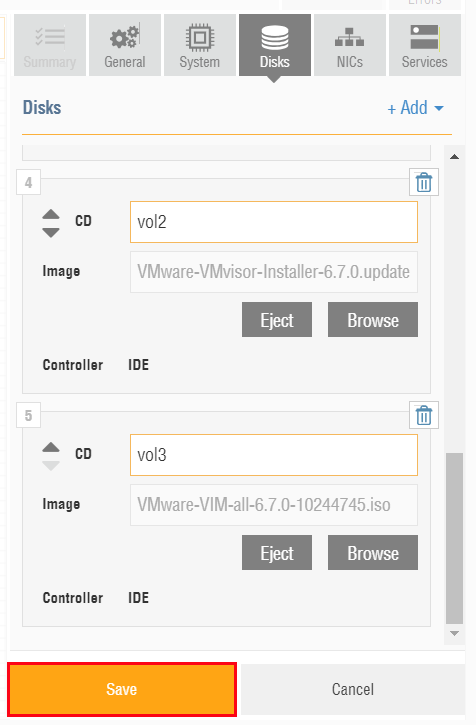Switch to the System tab

point(200,45)
